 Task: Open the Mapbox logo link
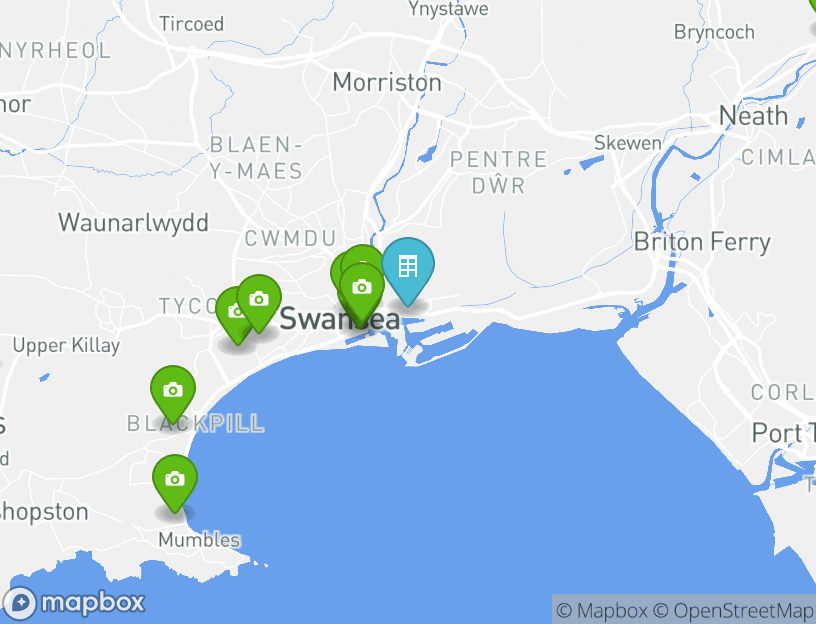[x=74, y=603]
